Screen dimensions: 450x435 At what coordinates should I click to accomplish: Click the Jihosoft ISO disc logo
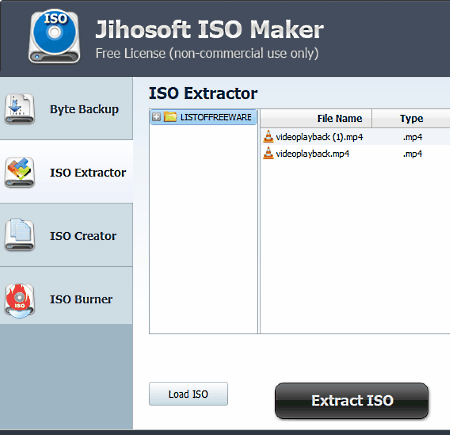click(x=54, y=36)
